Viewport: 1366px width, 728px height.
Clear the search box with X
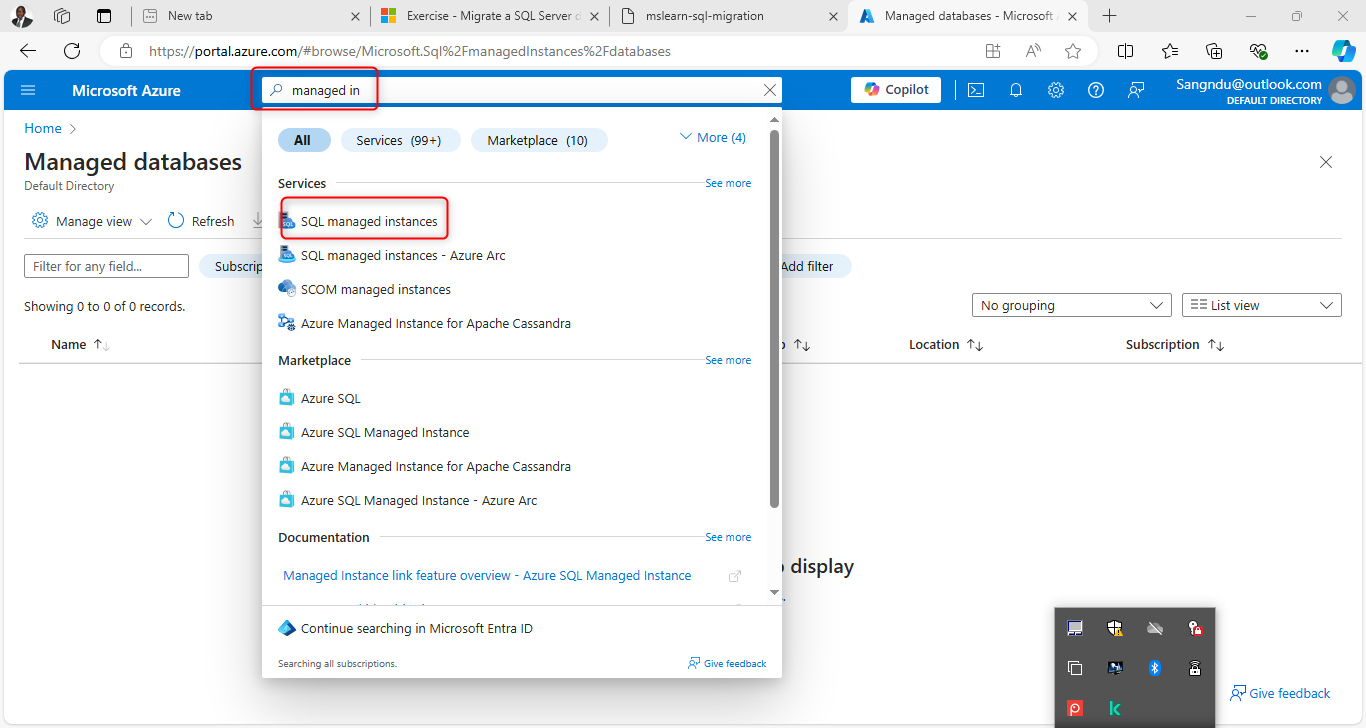(x=770, y=90)
